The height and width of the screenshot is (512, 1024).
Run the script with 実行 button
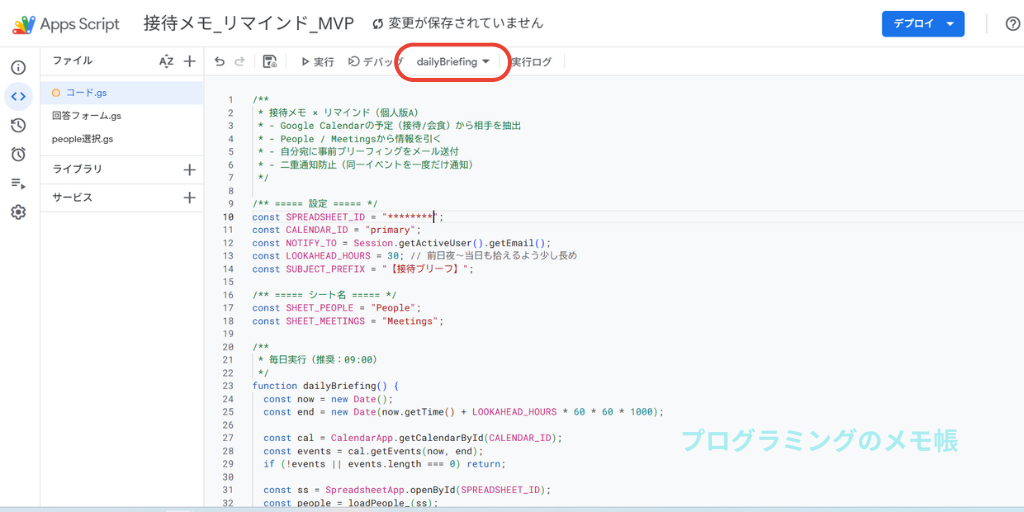point(317,62)
